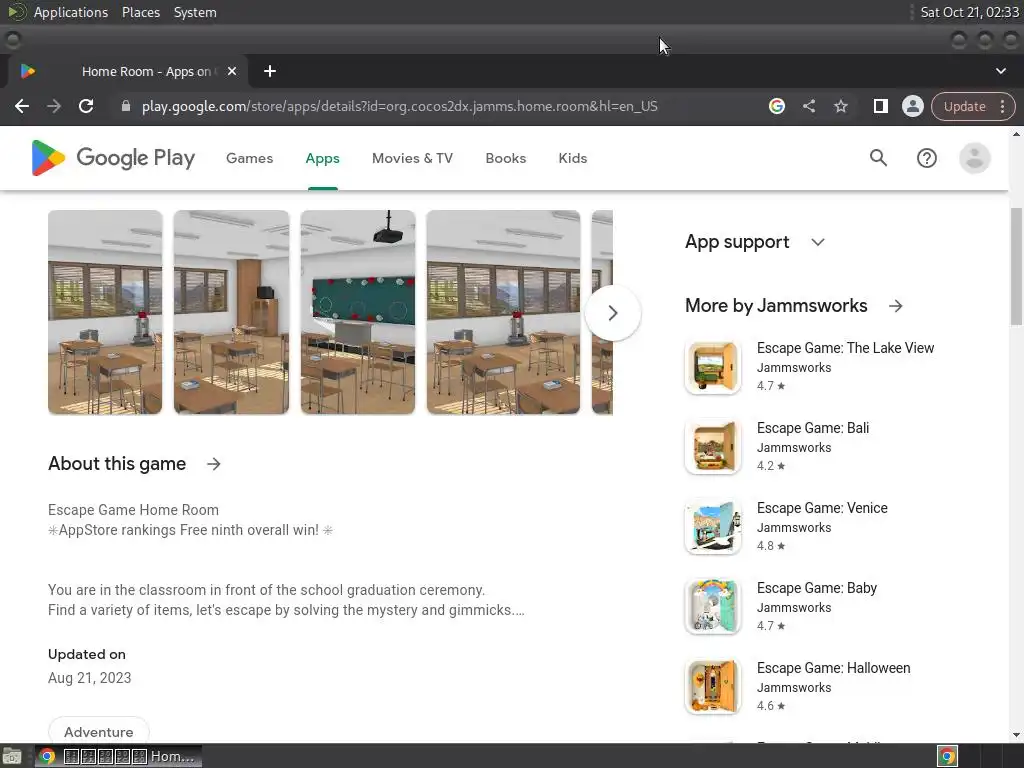
Task: Open Escape Game: The Lake View icon
Action: click(712, 367)
